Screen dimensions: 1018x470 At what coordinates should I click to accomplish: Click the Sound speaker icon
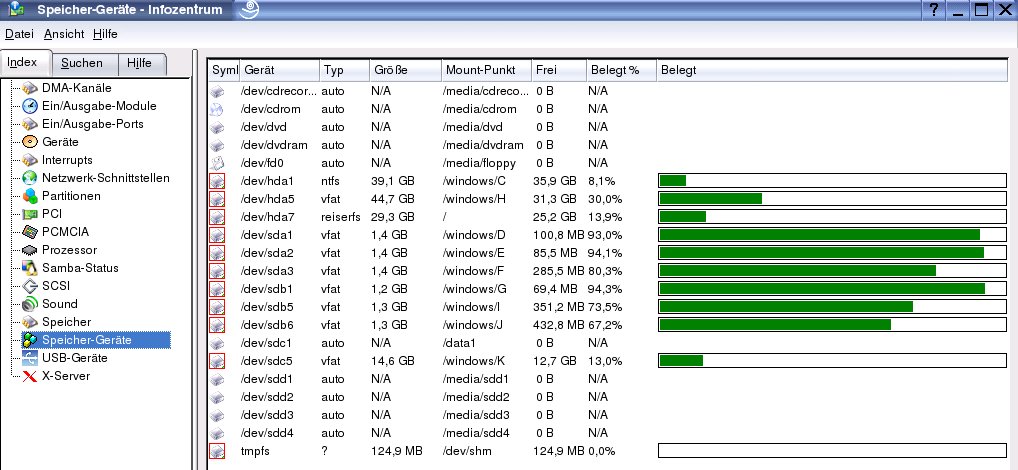click(x=30, y=304)
